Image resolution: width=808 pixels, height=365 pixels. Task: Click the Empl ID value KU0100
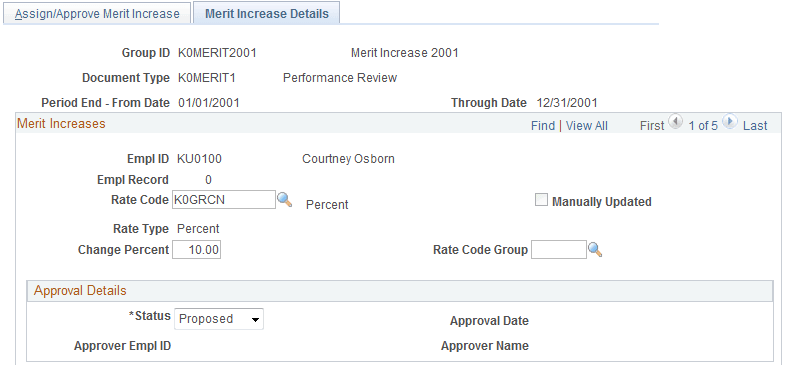point(199,159)
